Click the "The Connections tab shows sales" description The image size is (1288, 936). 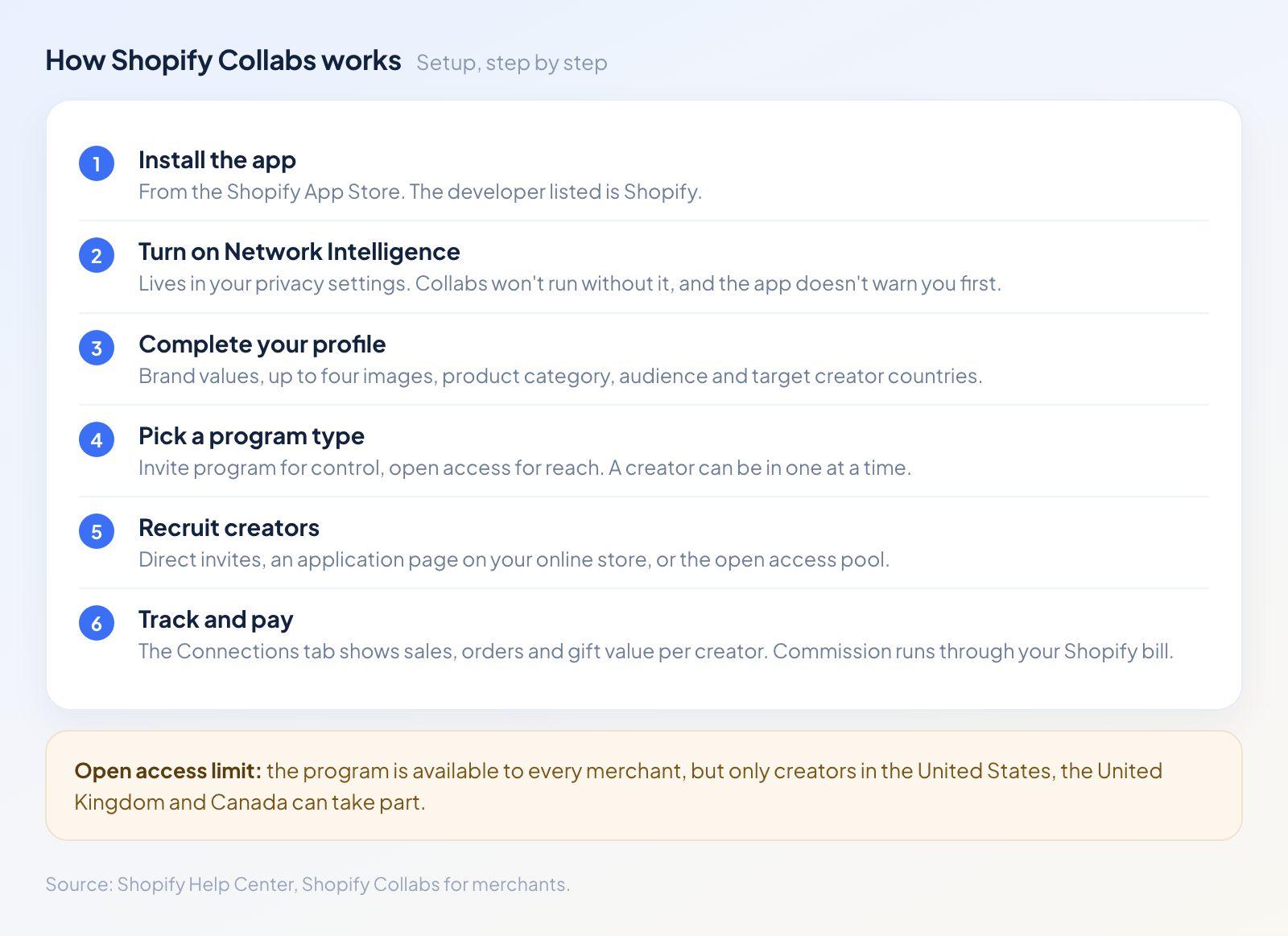[x=656, y=651]
